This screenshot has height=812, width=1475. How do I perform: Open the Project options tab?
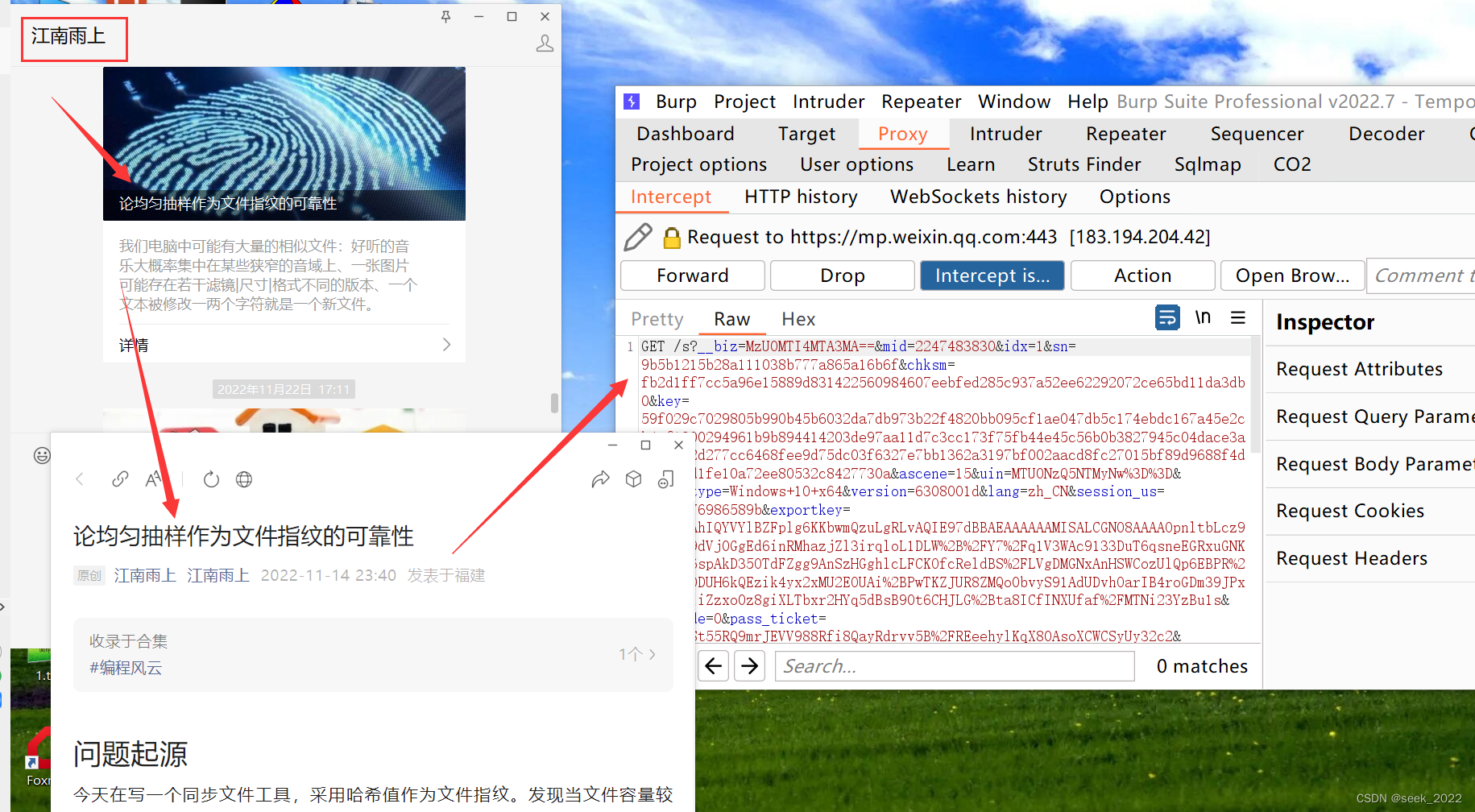[698, 164]
